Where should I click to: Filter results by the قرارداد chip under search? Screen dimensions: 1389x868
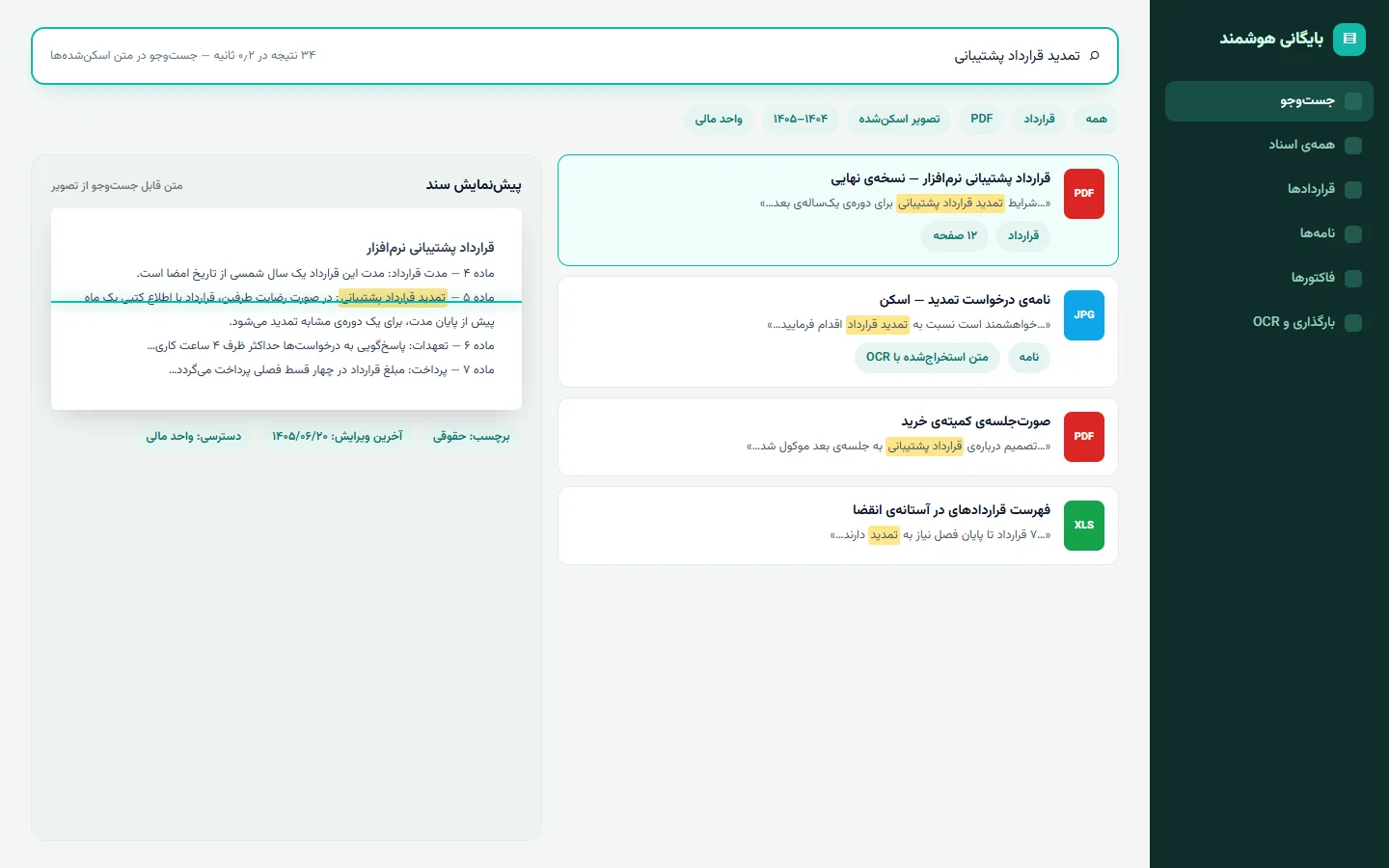[x=1039, y=120]
